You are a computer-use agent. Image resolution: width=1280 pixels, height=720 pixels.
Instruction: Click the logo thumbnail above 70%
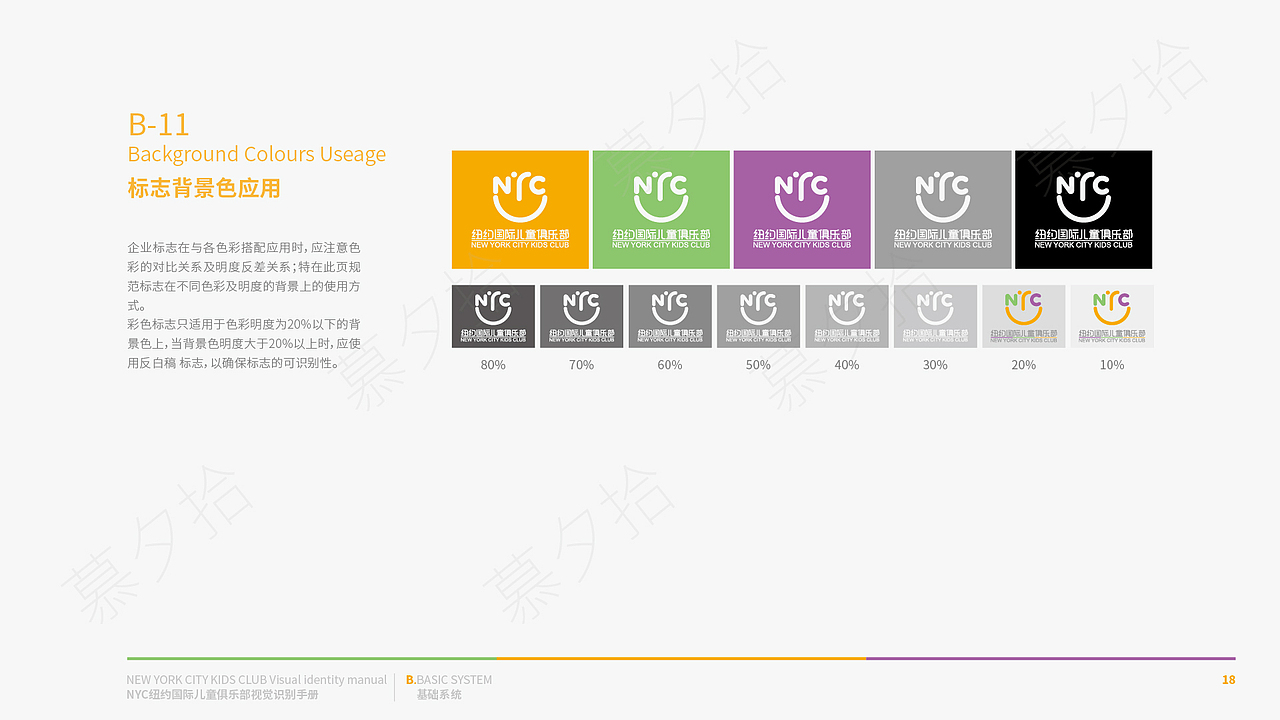[x=582, y=316]
